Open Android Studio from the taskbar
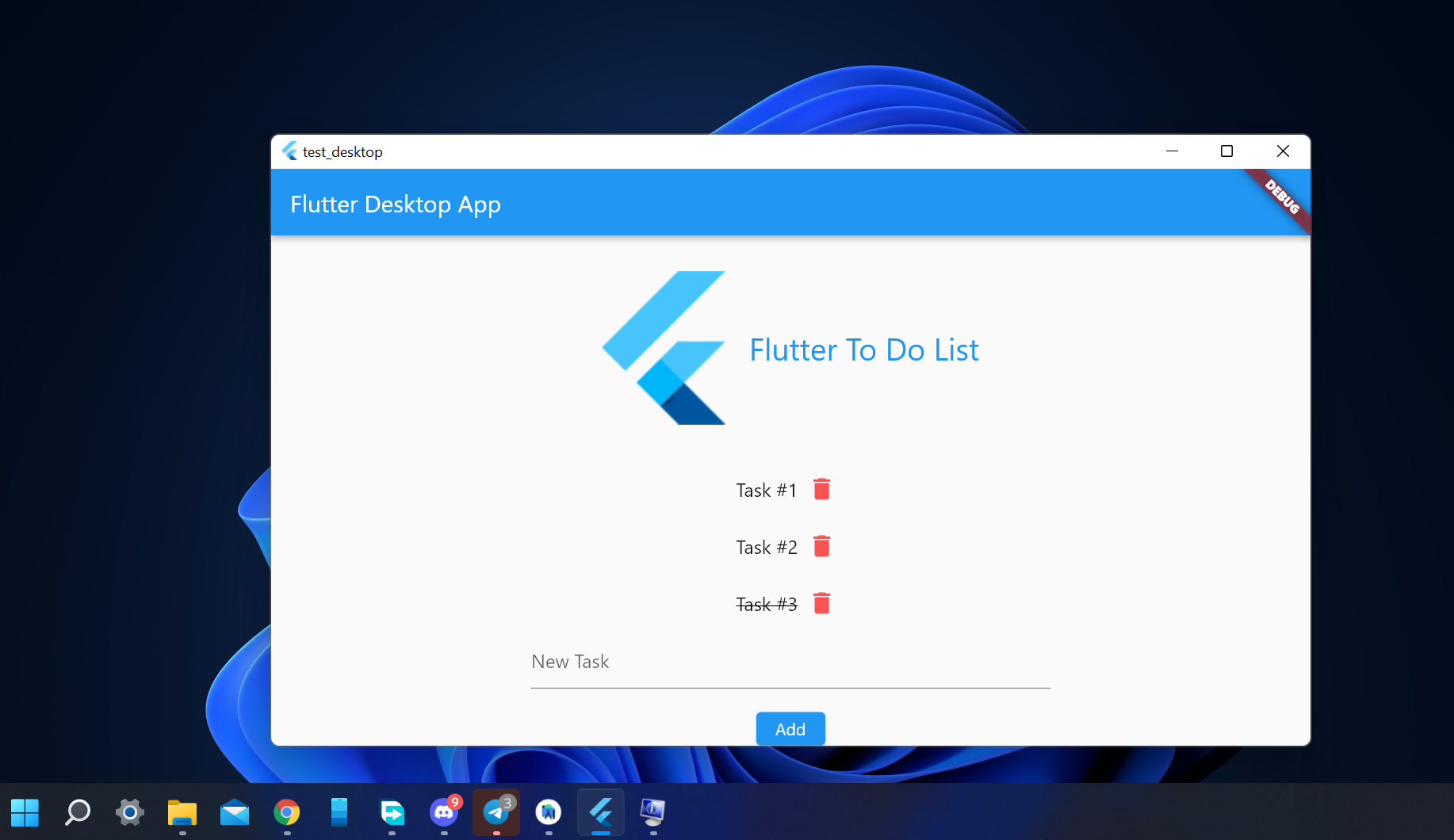 [548, 812]
